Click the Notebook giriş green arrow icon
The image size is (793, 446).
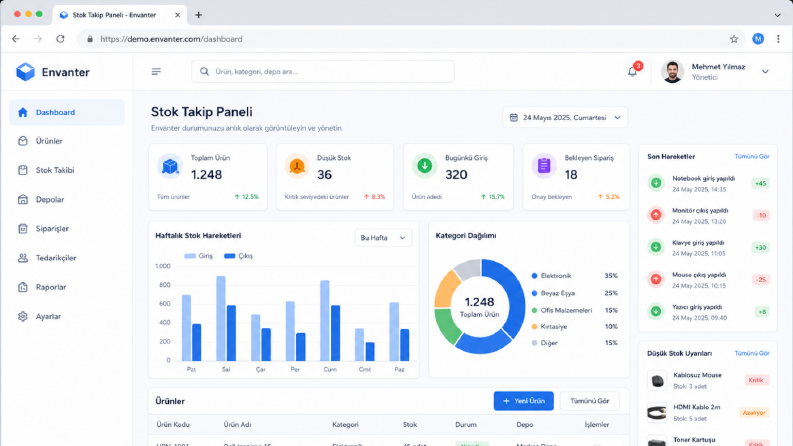coord(656,183)
